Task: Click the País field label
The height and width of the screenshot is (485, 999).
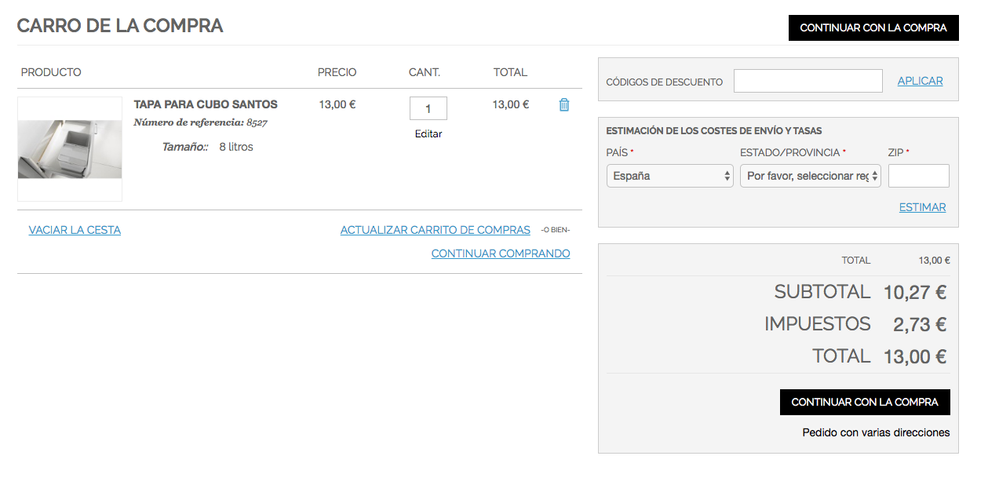Action: [617, 152]
